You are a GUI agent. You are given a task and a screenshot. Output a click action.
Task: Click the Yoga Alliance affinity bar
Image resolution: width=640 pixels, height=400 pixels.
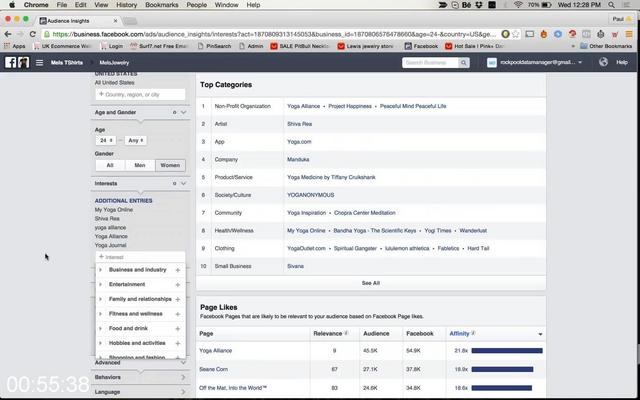pyautogui.click(x=507, y=351)
